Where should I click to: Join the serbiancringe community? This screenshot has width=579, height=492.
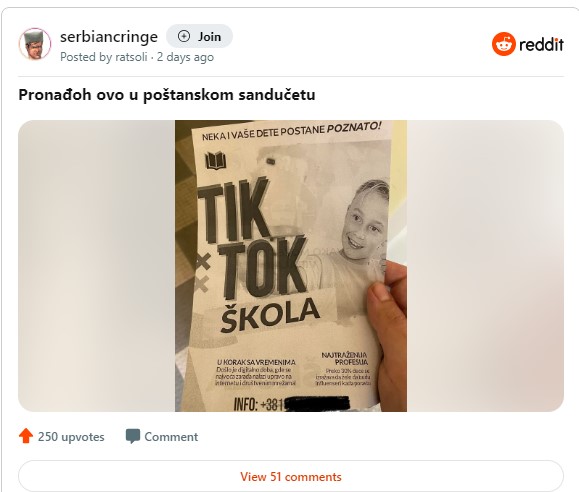coord(199,36)
